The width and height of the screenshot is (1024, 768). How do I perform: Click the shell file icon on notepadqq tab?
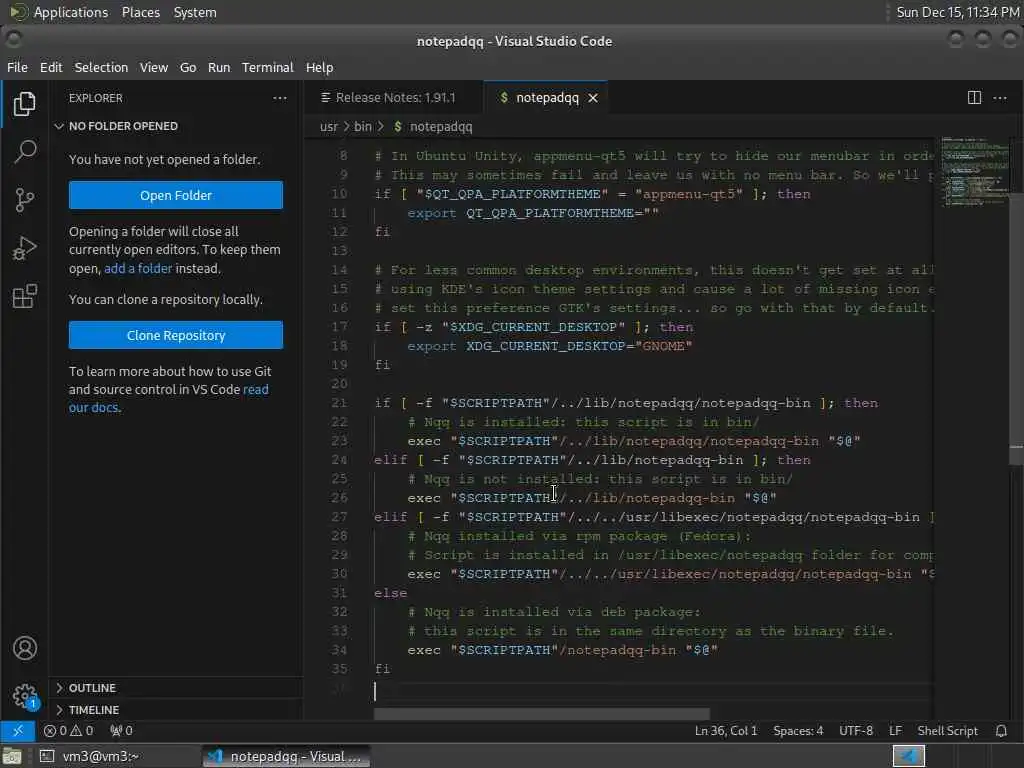pyautogui.click(x=504, y=98)
